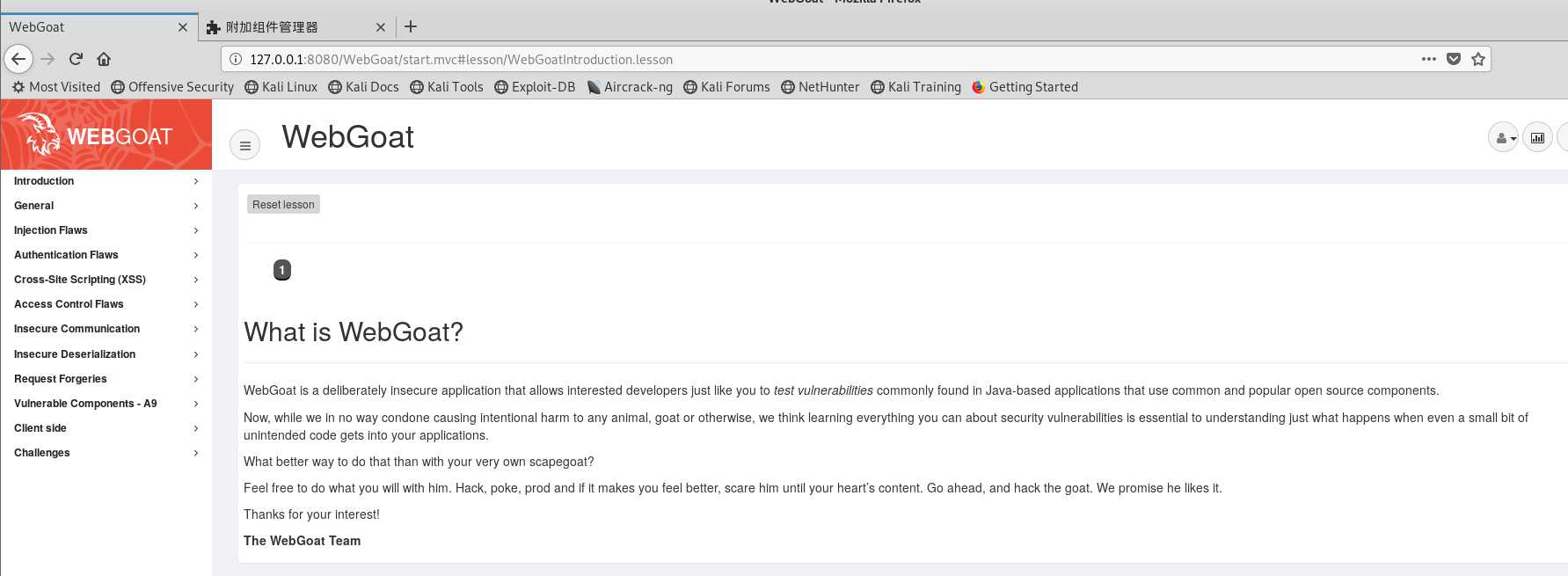
Task: Open the NetHunter bookmark
Action: tap(820, 87)
